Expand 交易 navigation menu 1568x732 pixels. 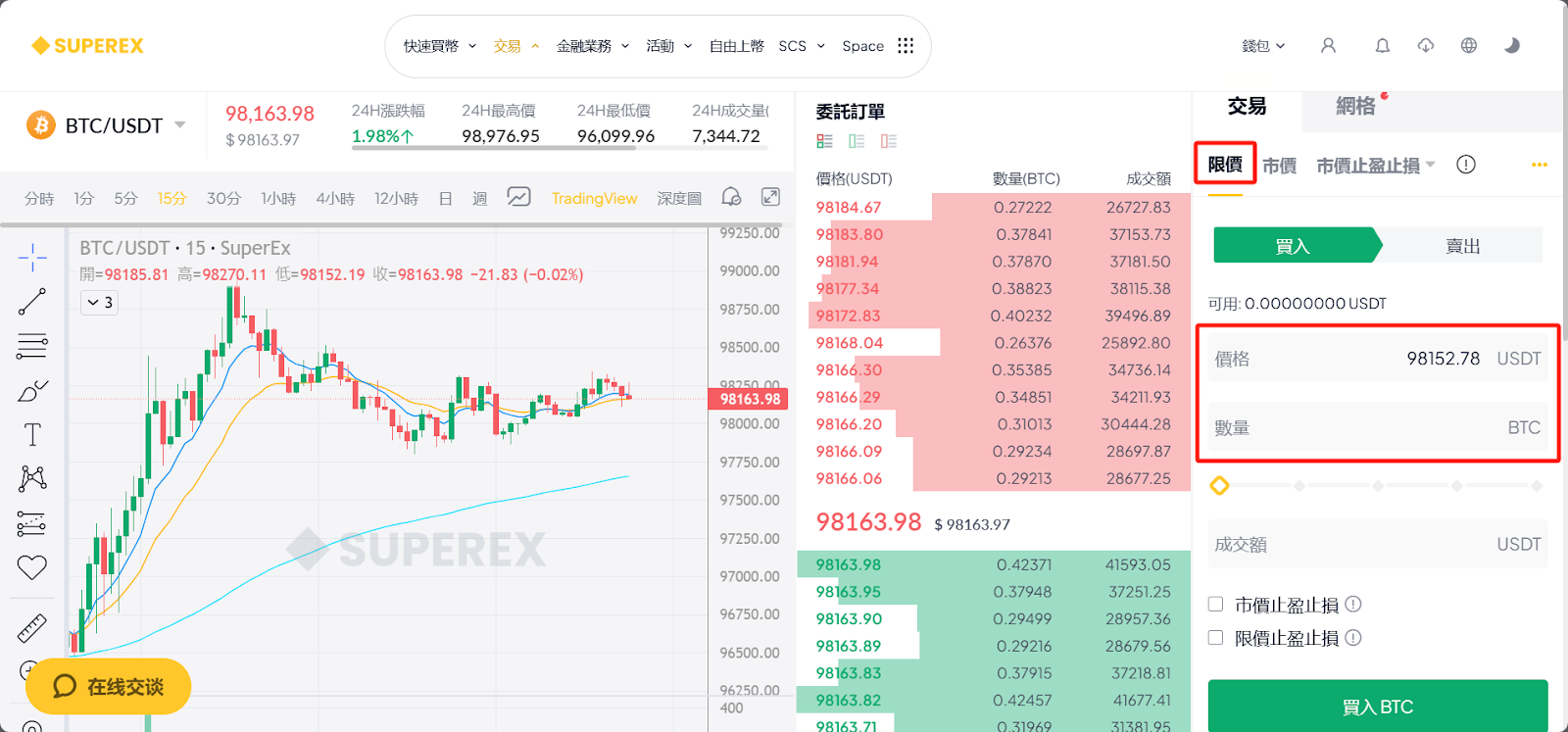click(x=516, y=46)
